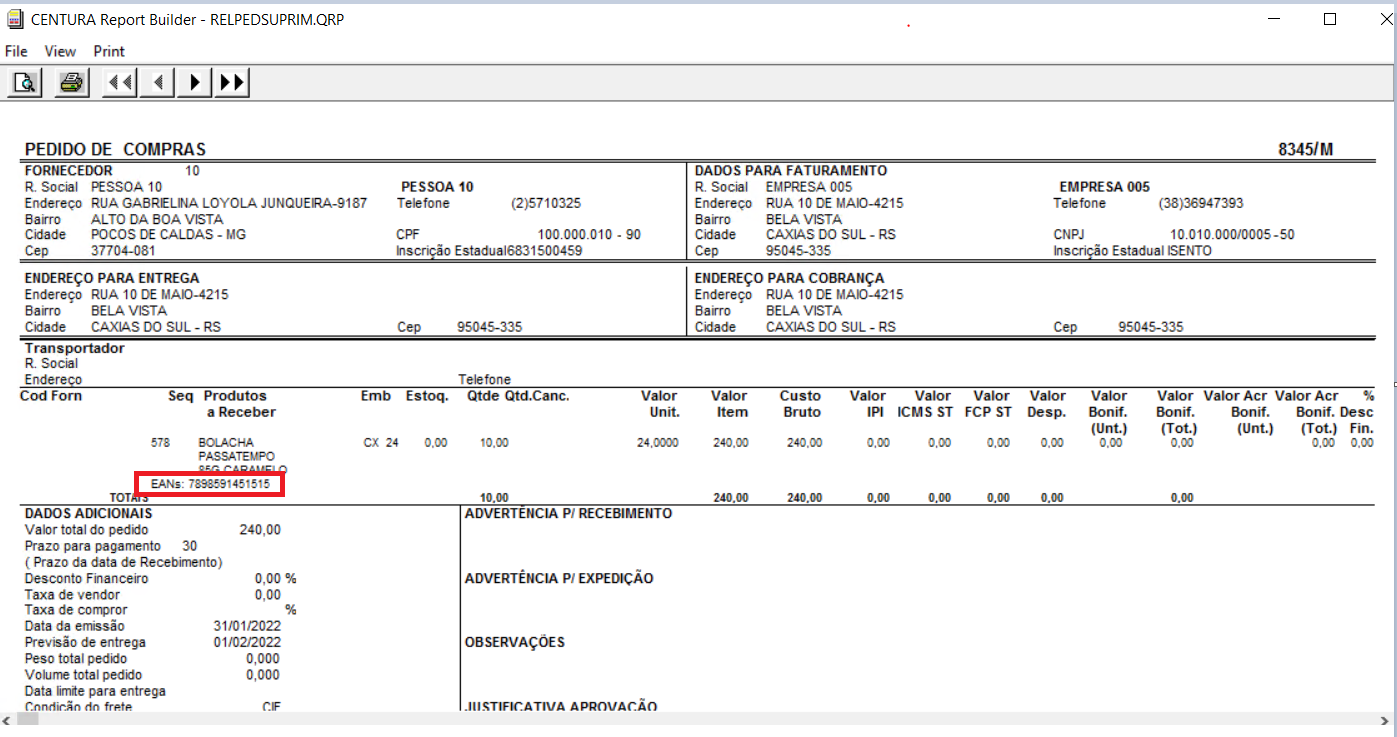
Task: Click order number 8345/M
Action: [1305, 150]
